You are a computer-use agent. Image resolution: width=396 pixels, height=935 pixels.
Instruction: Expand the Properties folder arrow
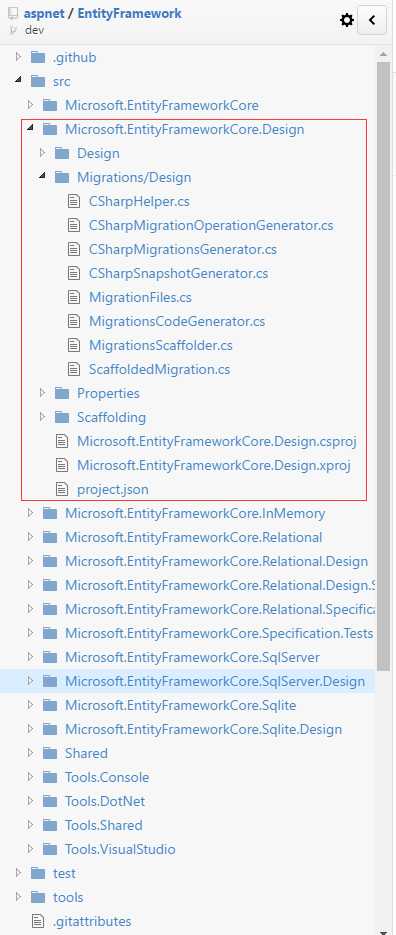click(42, 393)
